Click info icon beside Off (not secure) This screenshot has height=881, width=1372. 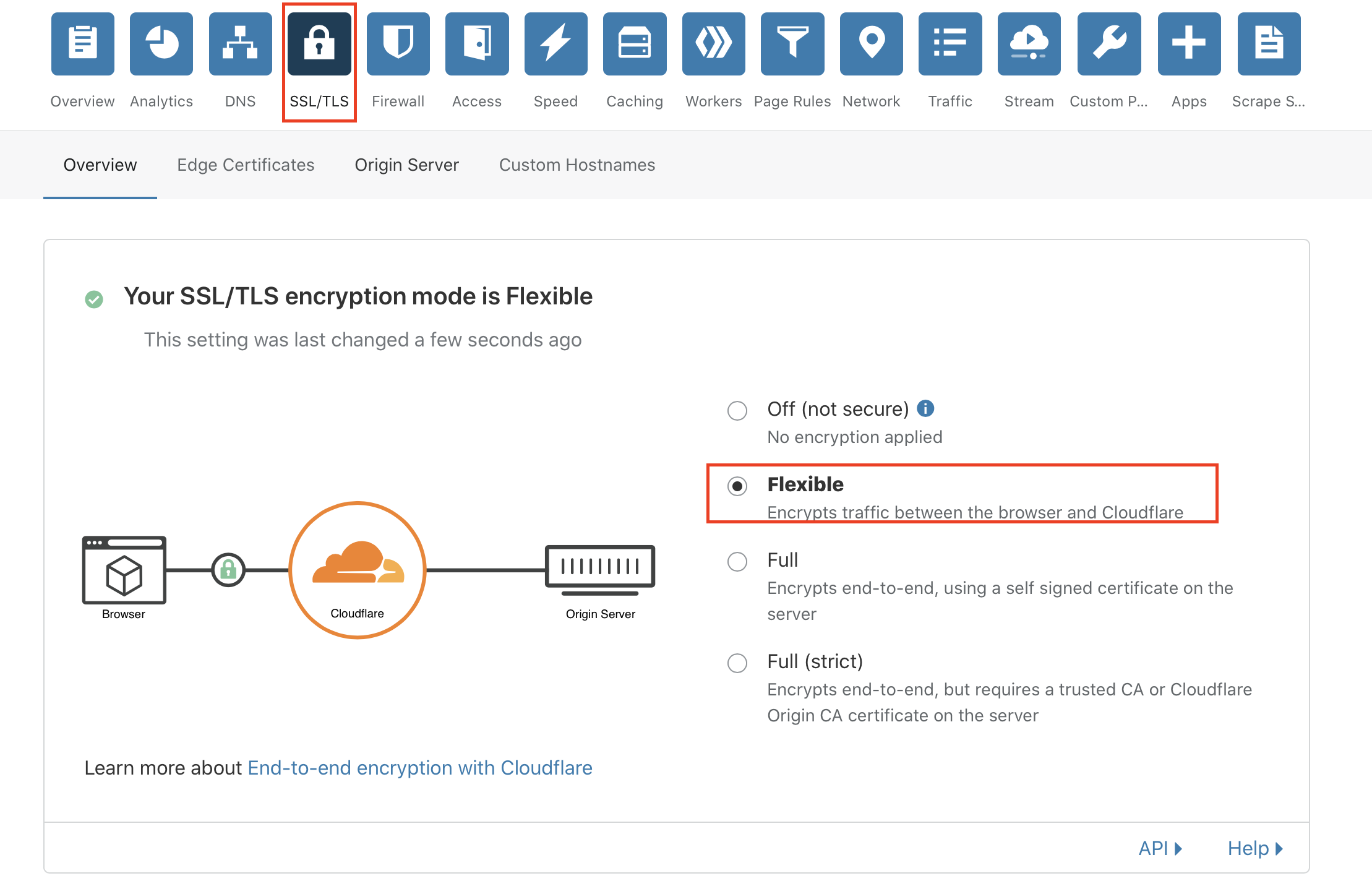tap(925, 408)
